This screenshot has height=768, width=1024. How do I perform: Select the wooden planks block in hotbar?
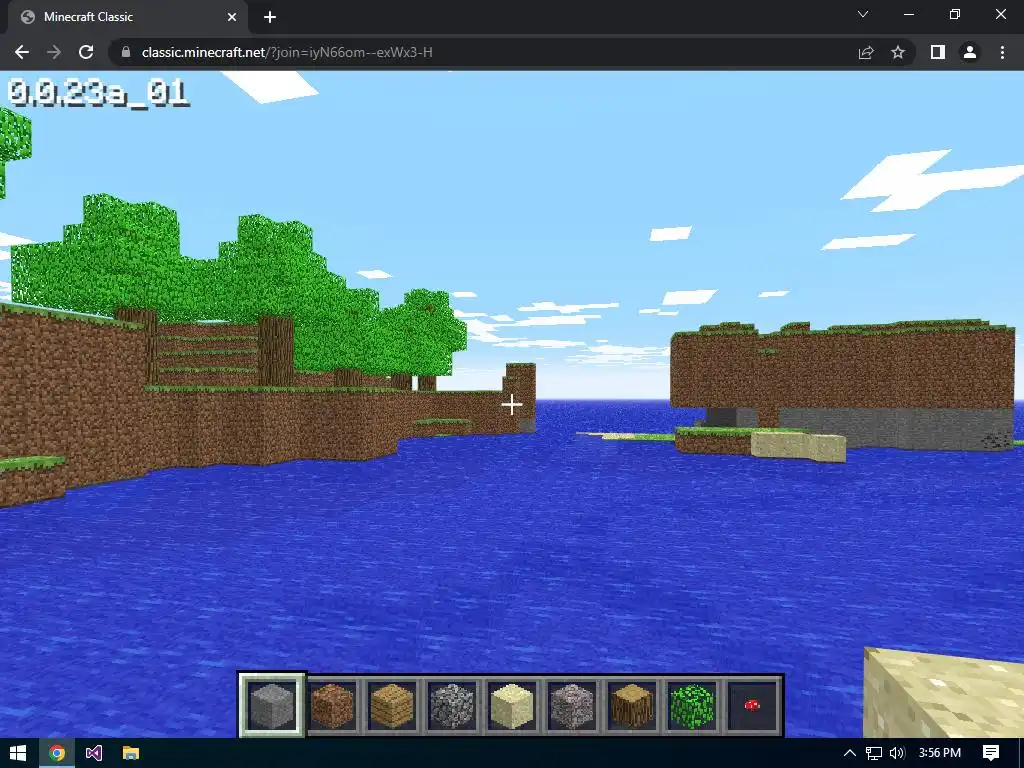click(x=392, y=705)
